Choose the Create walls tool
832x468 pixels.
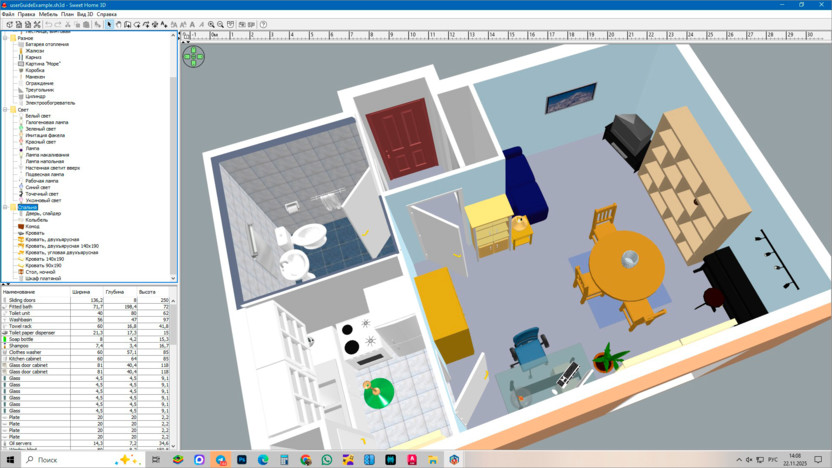(128, 24)
